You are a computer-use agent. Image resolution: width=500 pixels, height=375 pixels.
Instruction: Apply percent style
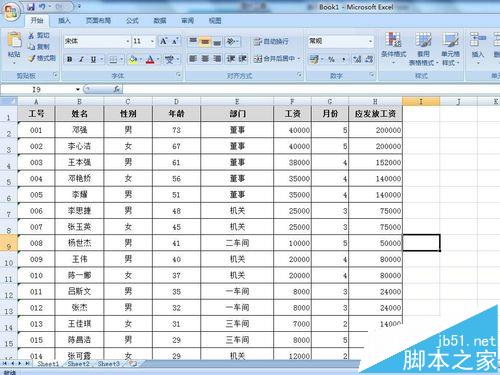331,59
